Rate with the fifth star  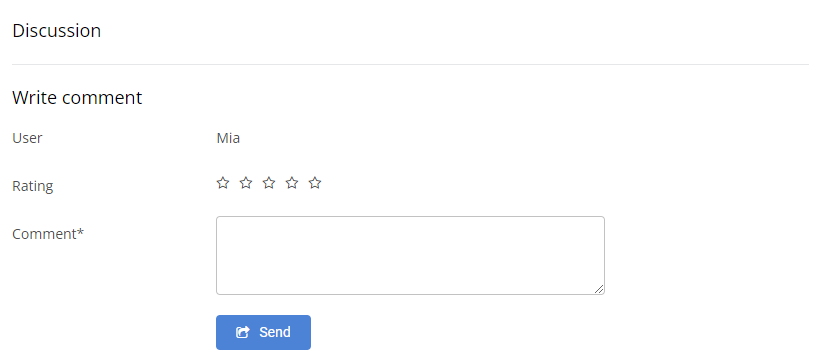315,183
